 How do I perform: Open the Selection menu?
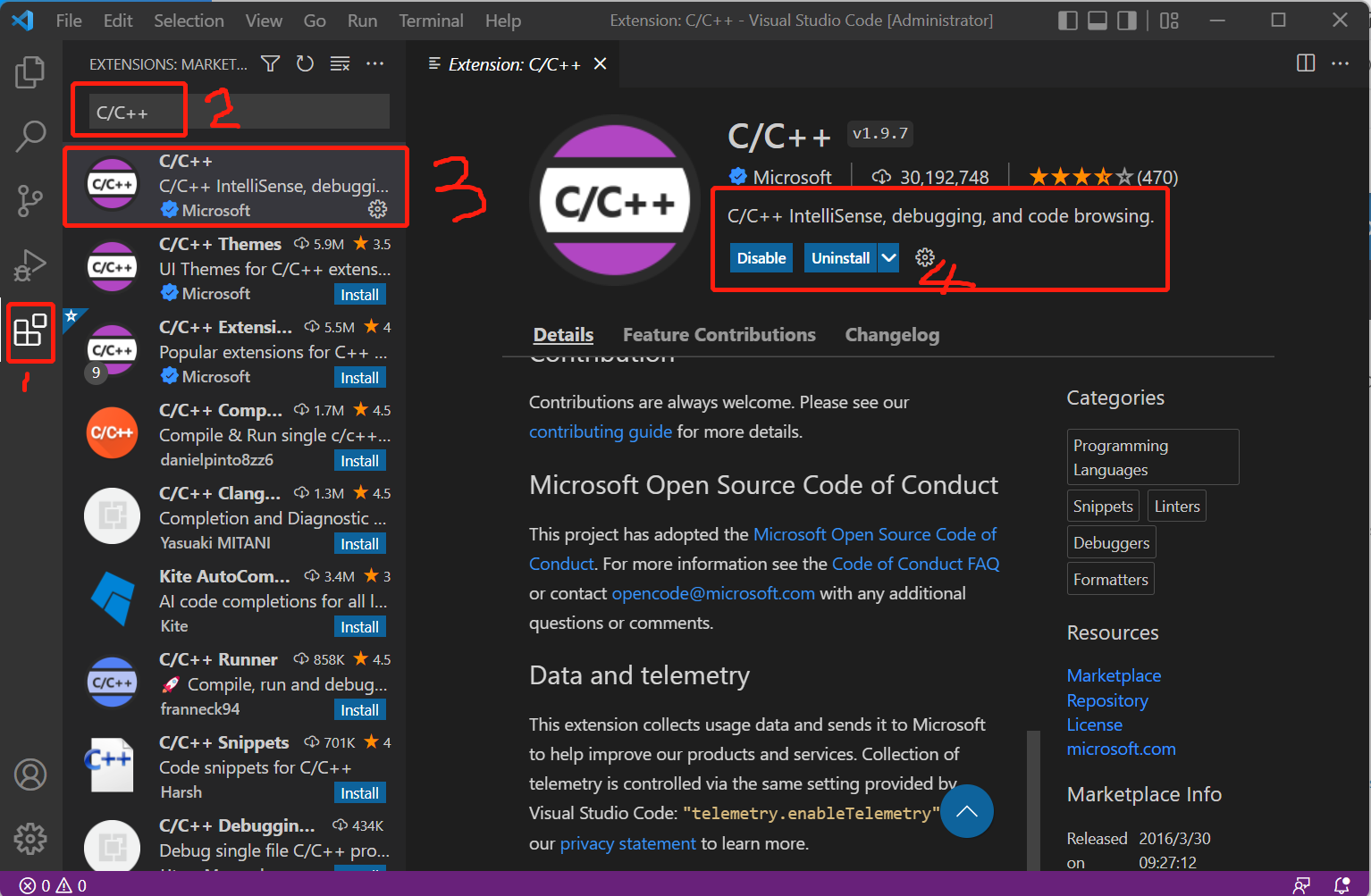[x=189, y=21]
